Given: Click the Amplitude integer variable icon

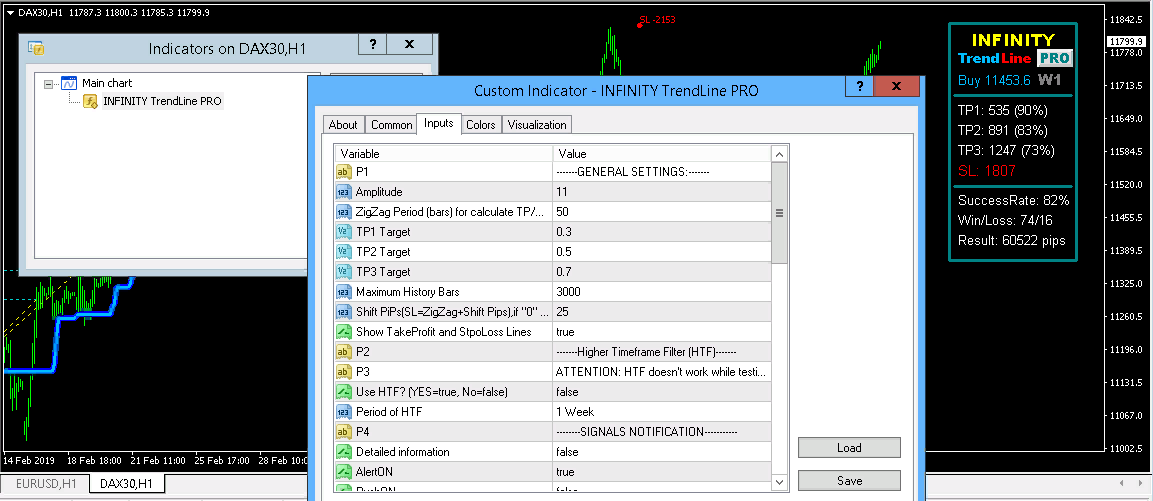Looking at the screenshot, I should [x=343, y=192].
